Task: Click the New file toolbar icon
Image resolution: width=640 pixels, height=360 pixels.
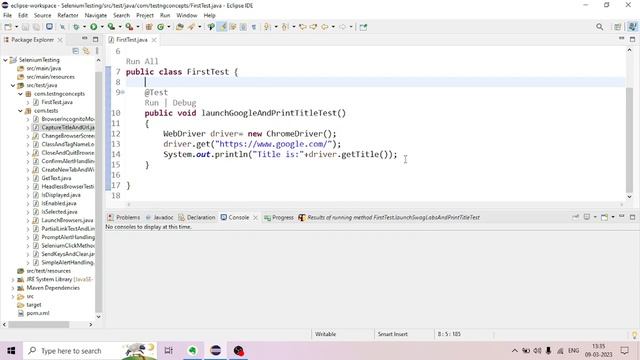Action: pos(8,27)
